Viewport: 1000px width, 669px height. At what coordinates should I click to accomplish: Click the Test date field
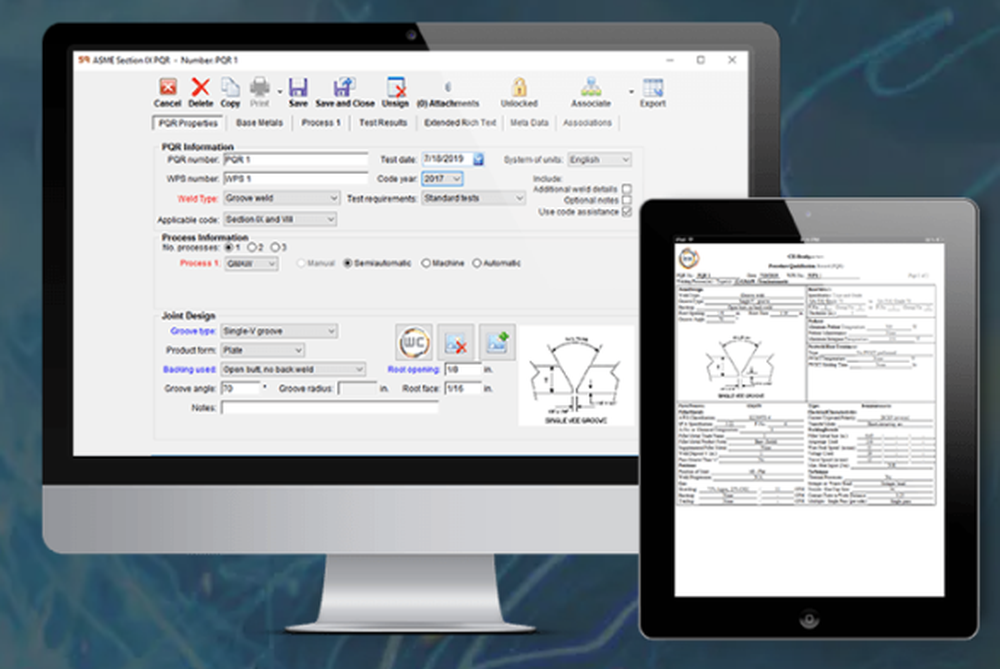447,159
